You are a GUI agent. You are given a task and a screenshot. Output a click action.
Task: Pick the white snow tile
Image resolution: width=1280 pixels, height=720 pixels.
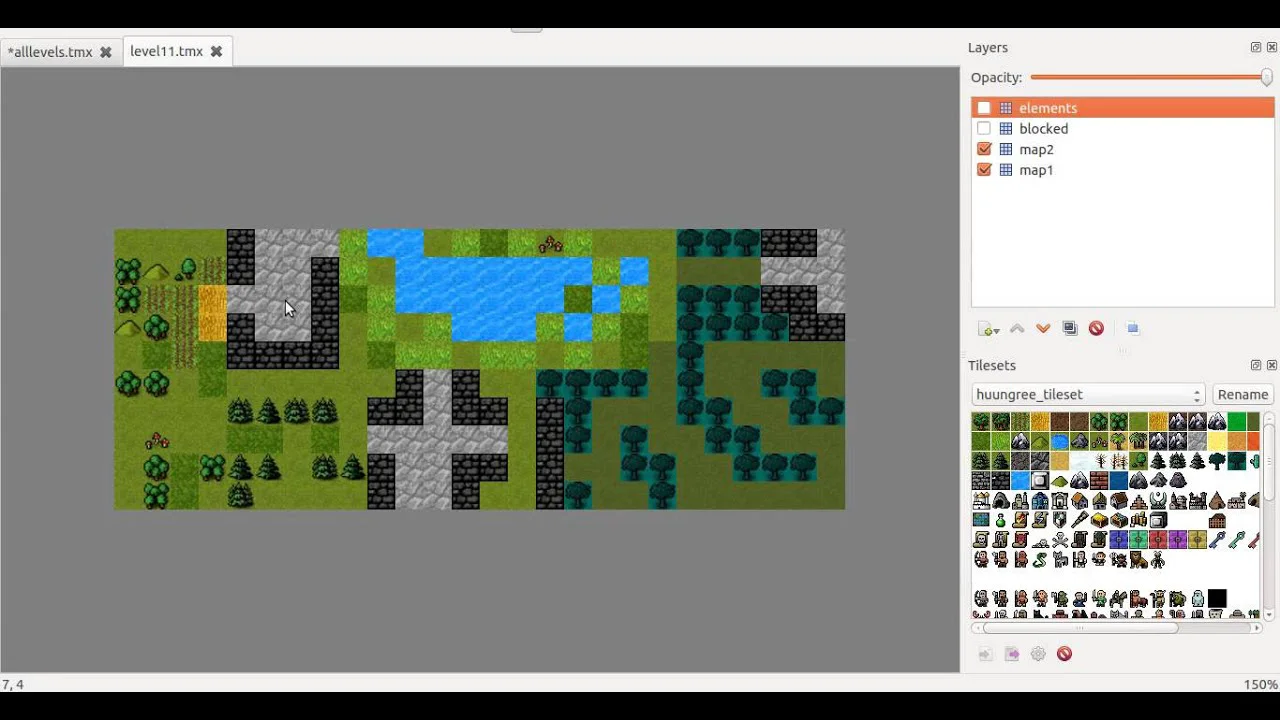1079,462
